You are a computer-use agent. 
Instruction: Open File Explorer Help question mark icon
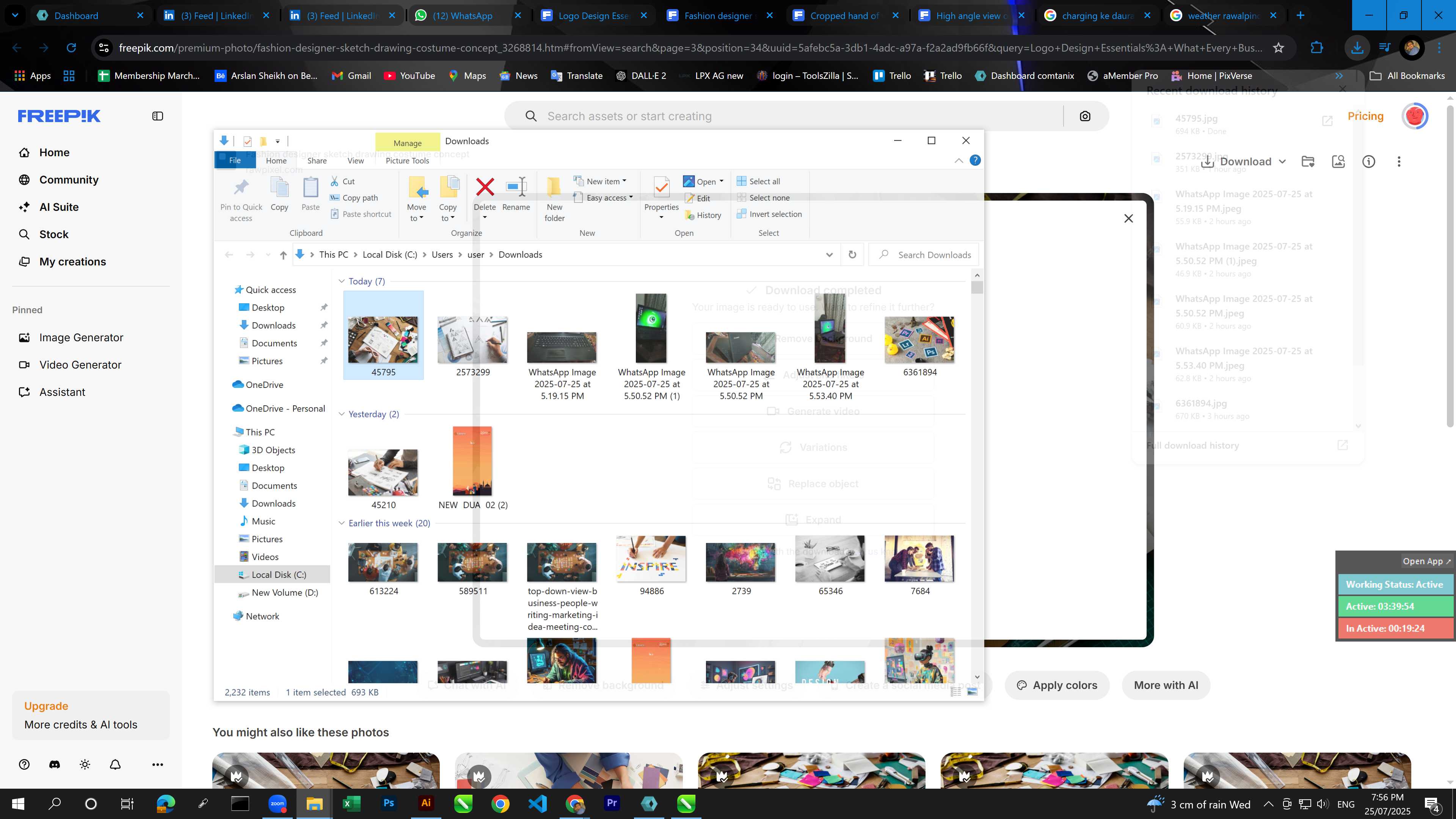(975, 160)
